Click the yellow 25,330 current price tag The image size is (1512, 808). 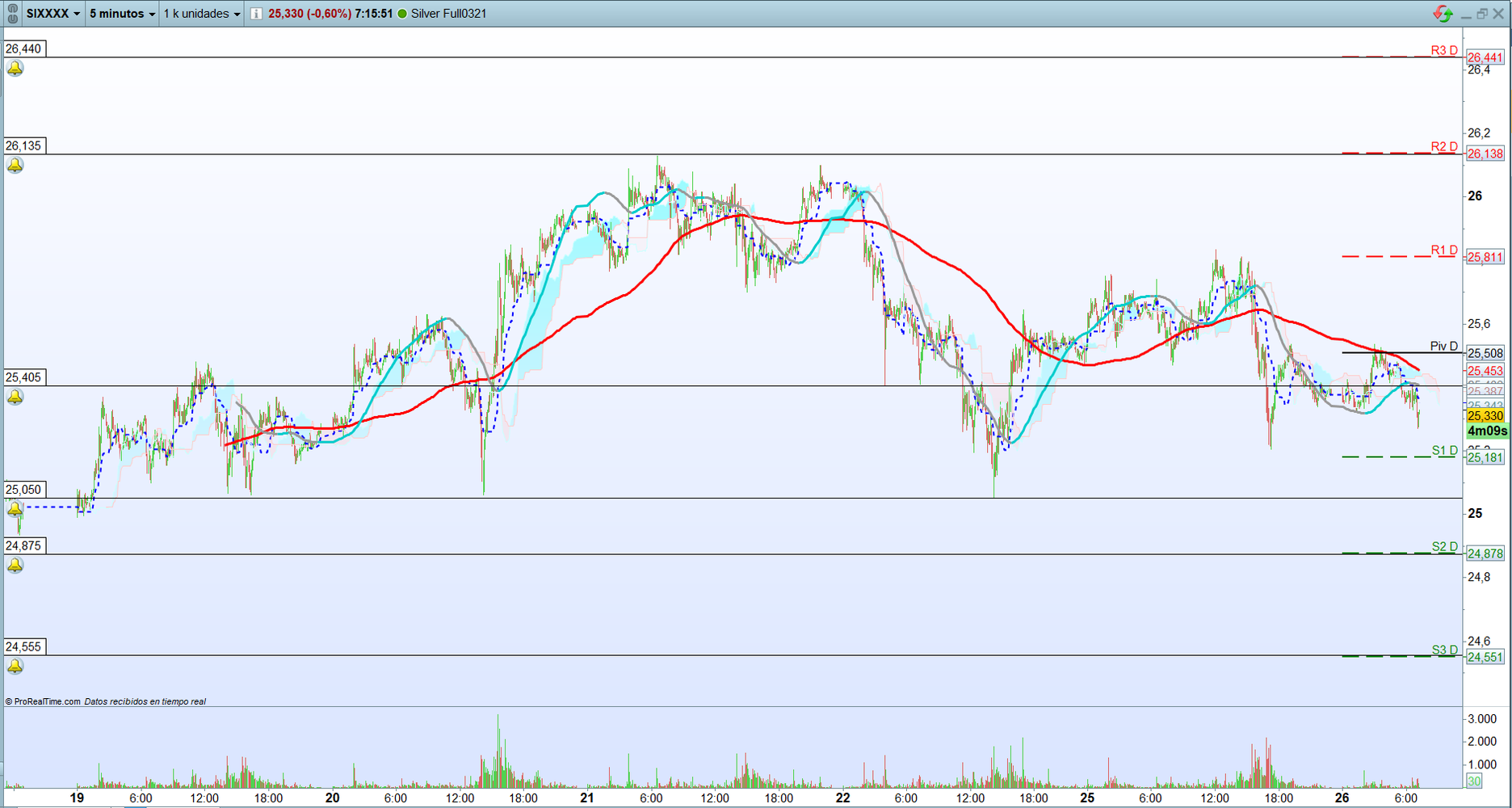pos(1485,416)
